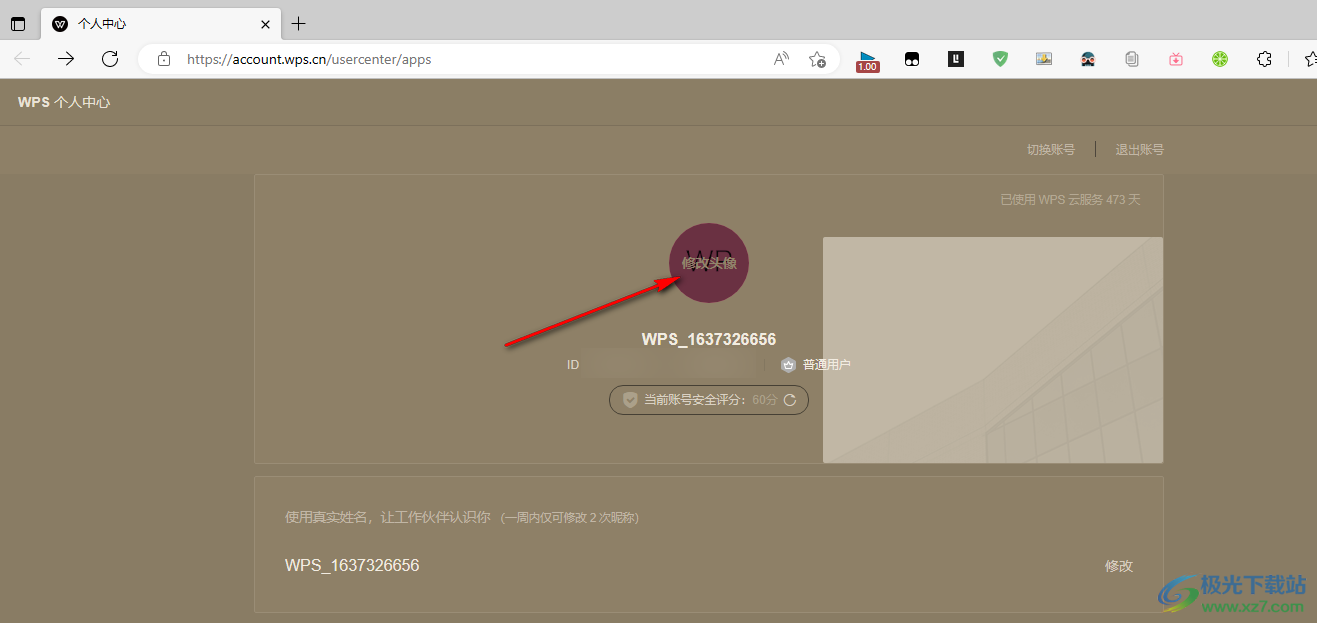Click the green shield extension icon
The height and width of the screenshot is (623, 1317).
click(1000, 59)
